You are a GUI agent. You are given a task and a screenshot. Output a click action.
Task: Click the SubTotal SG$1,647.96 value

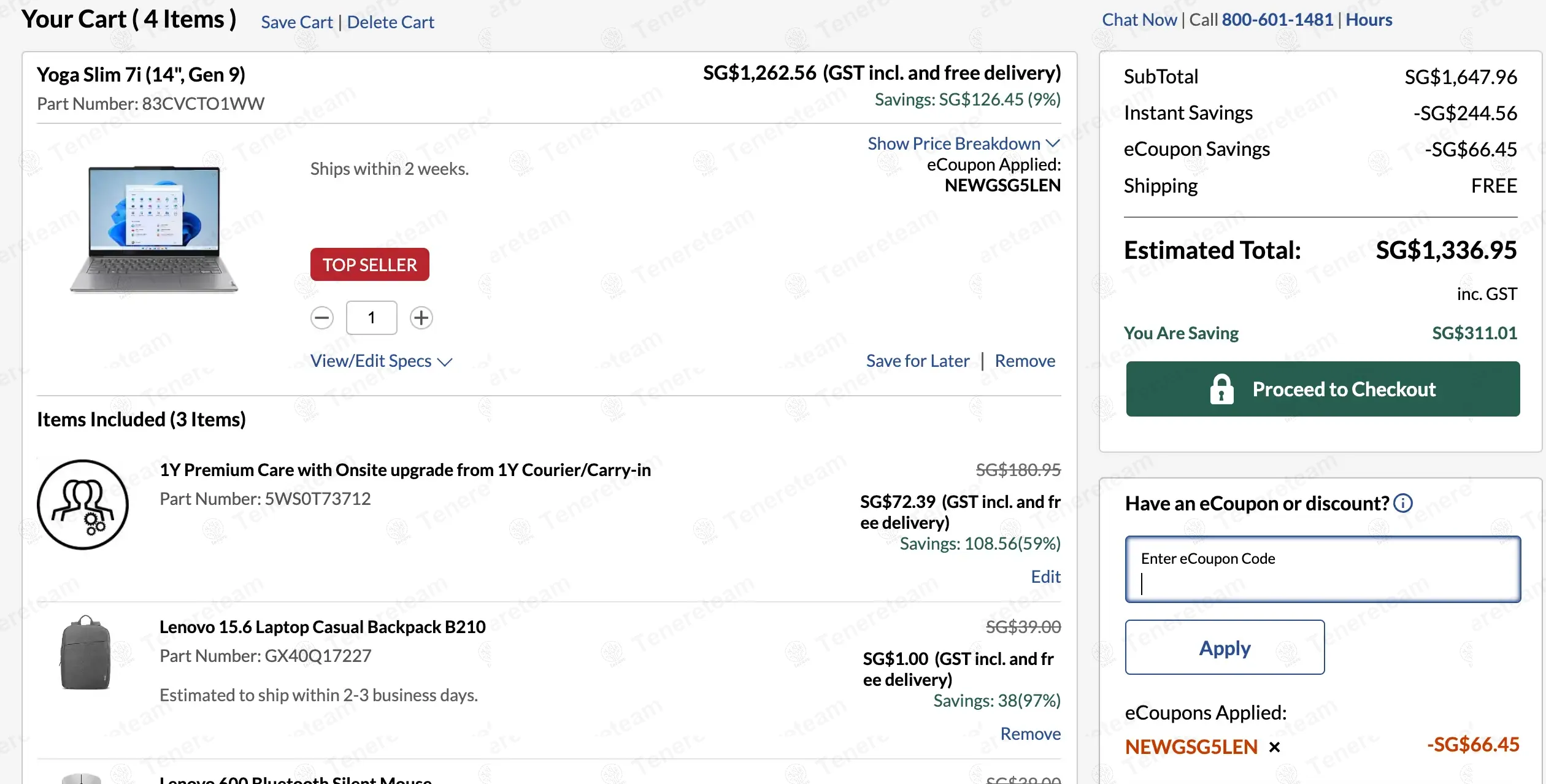click(1461, 77)
